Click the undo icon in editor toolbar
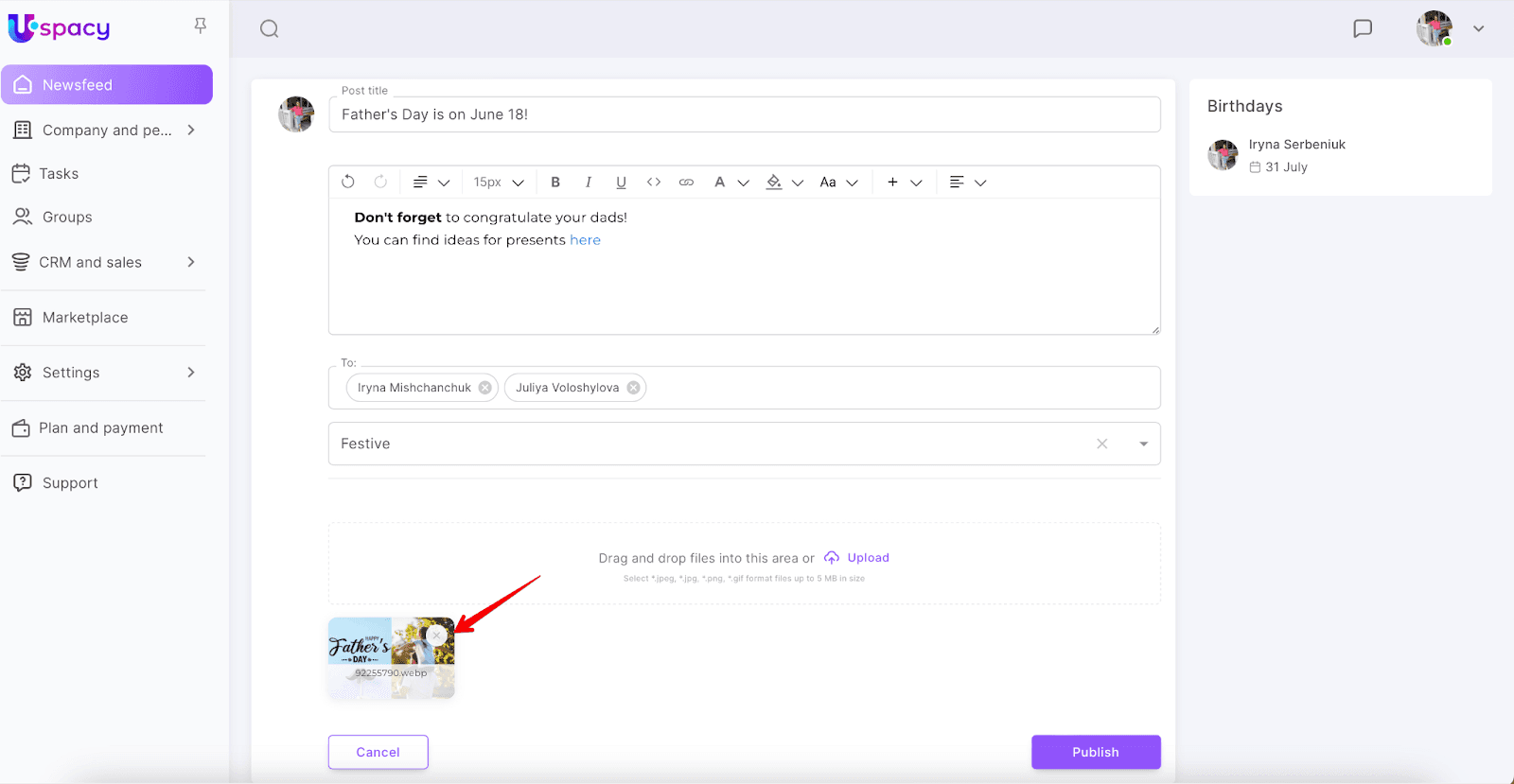This screenshot has height=784, width=1514. 348,182
